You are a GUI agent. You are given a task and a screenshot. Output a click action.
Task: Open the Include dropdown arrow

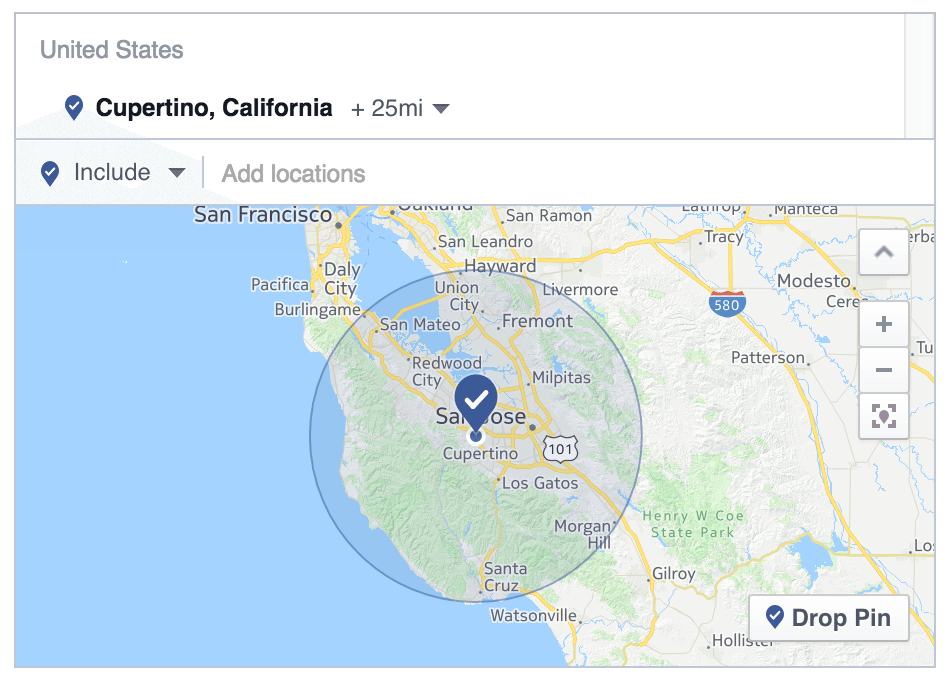[x=177, y=173]
